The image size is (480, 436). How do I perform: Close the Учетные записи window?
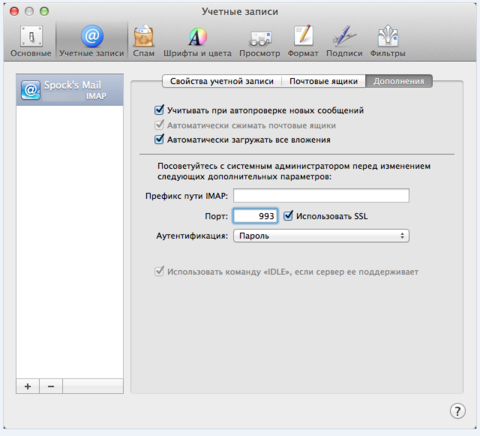(x=14, y=11)
